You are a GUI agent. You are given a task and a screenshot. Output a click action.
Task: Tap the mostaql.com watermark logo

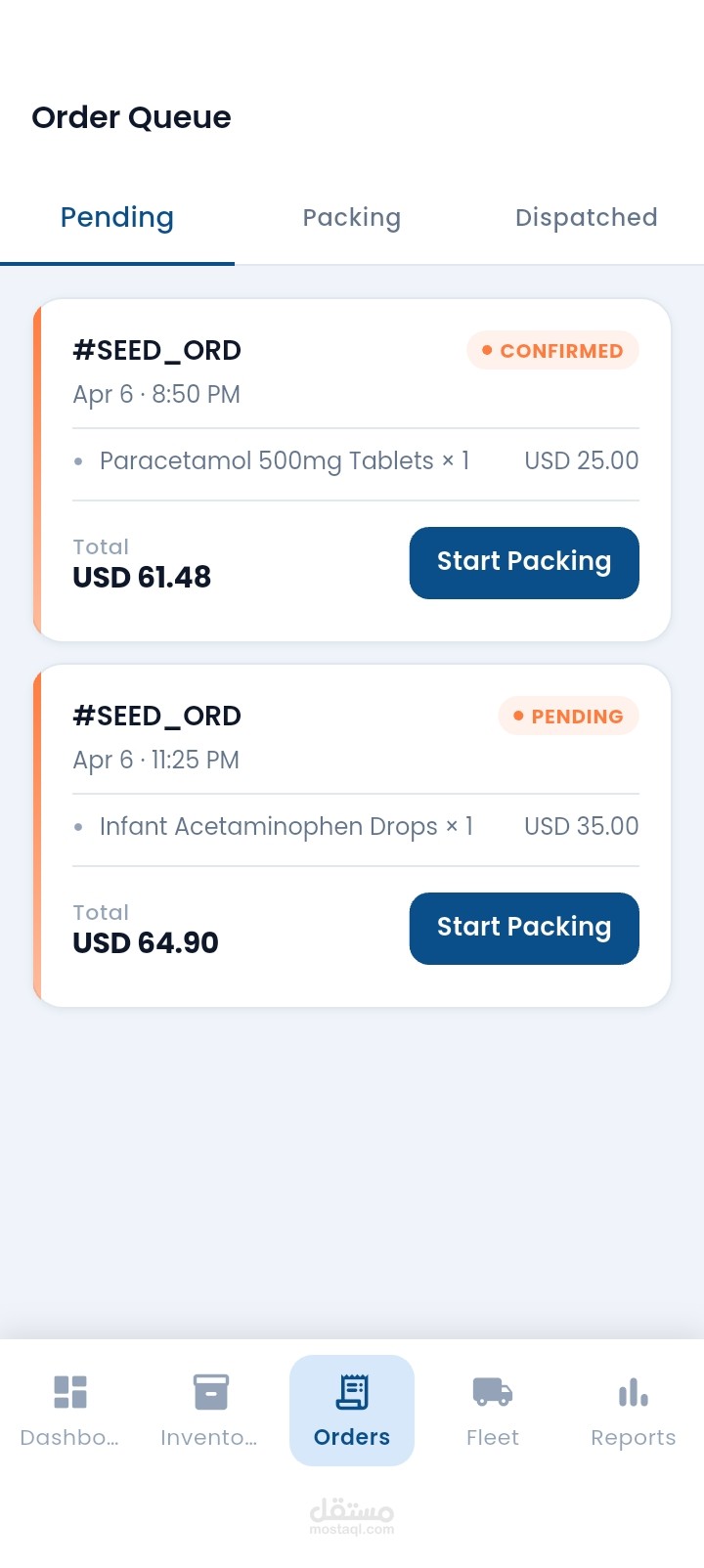352,1516
